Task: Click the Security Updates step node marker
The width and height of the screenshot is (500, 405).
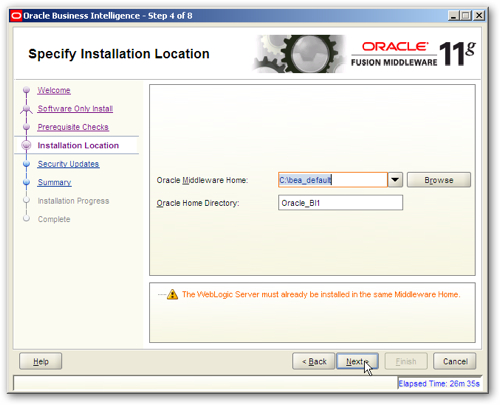Action: (x=27, y=164)
